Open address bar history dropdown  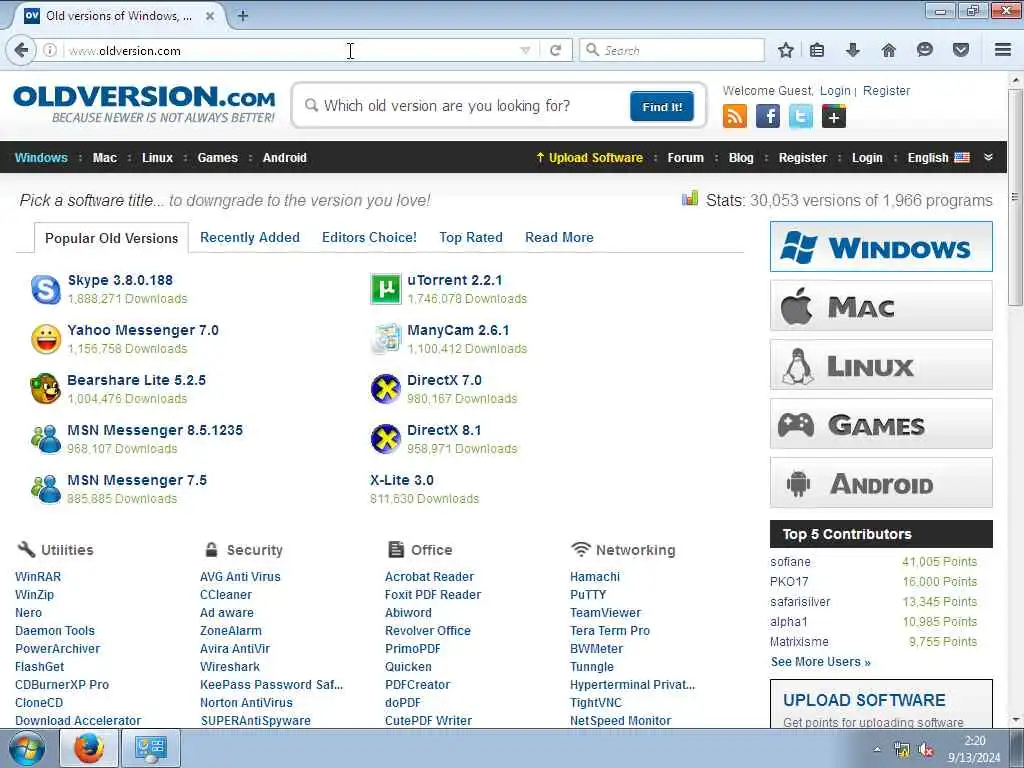[x=525, y=50]
